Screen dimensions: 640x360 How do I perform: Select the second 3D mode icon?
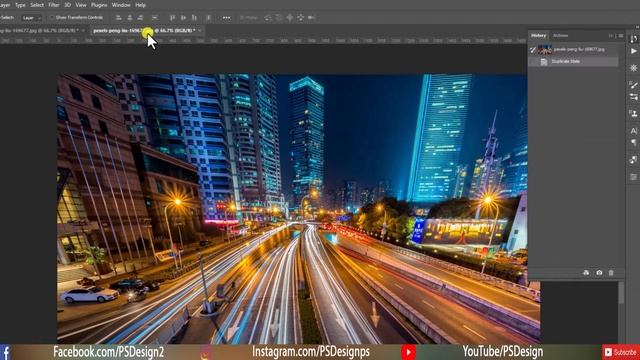[x=279, y=18]
